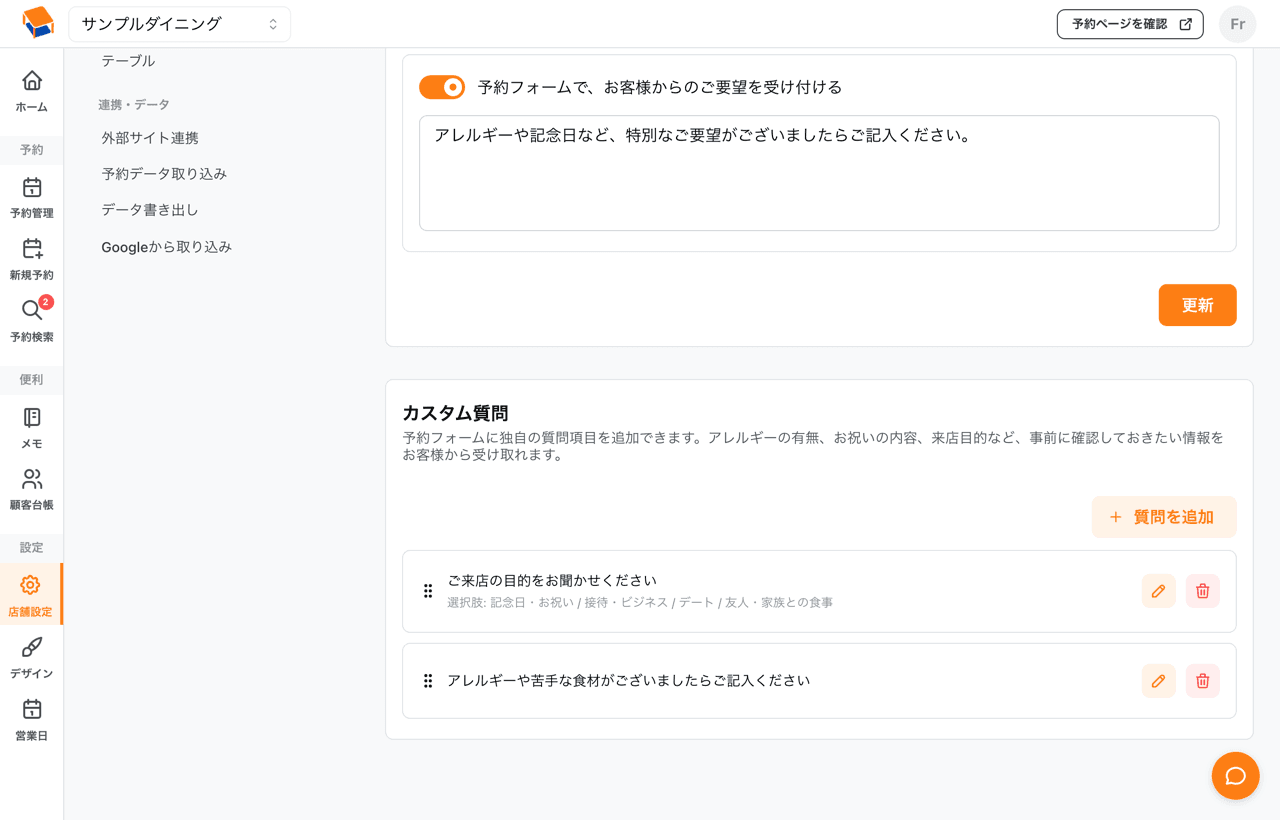
Task: Open the ホーム home icon
Action: coord(32,81)
